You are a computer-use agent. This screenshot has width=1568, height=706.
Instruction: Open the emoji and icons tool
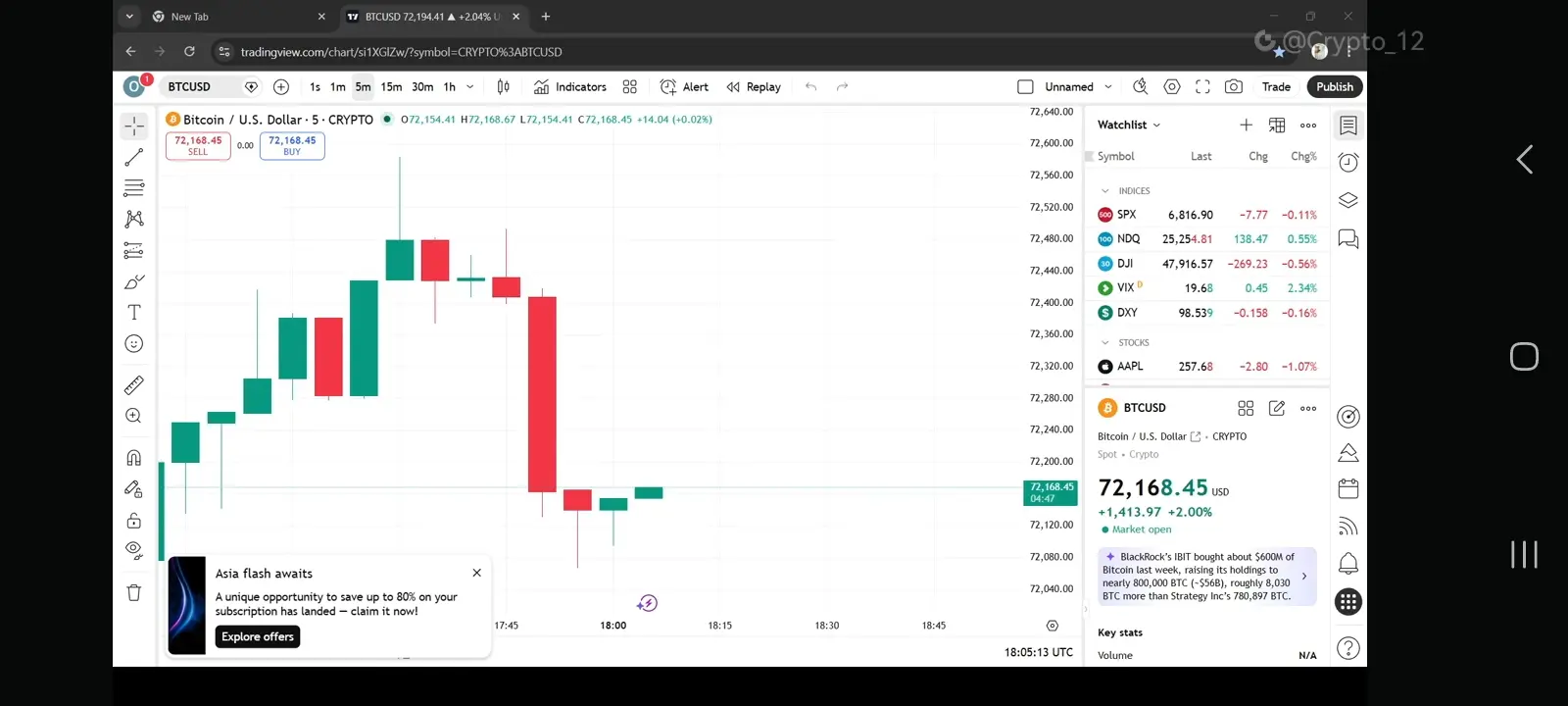click(x=134, y=343)
